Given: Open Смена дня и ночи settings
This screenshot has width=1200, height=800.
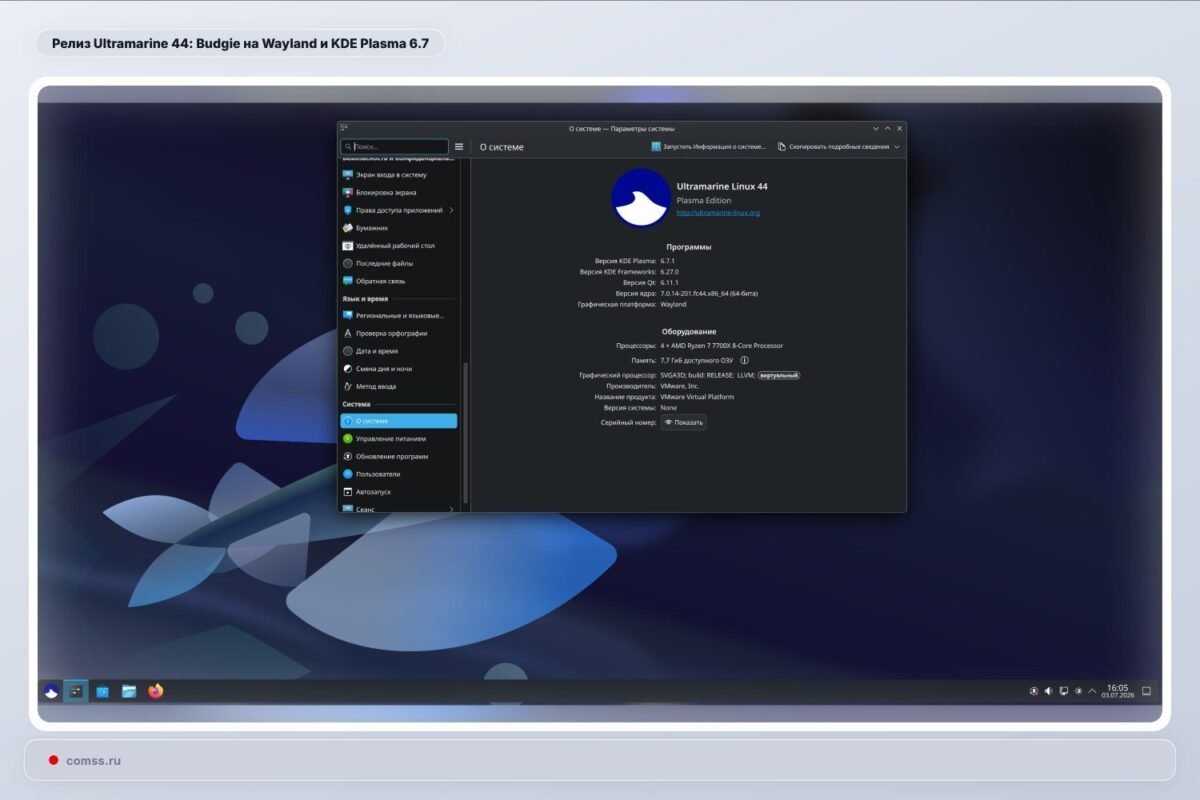Looking at the screenshot, I should [x=399, y=368].
